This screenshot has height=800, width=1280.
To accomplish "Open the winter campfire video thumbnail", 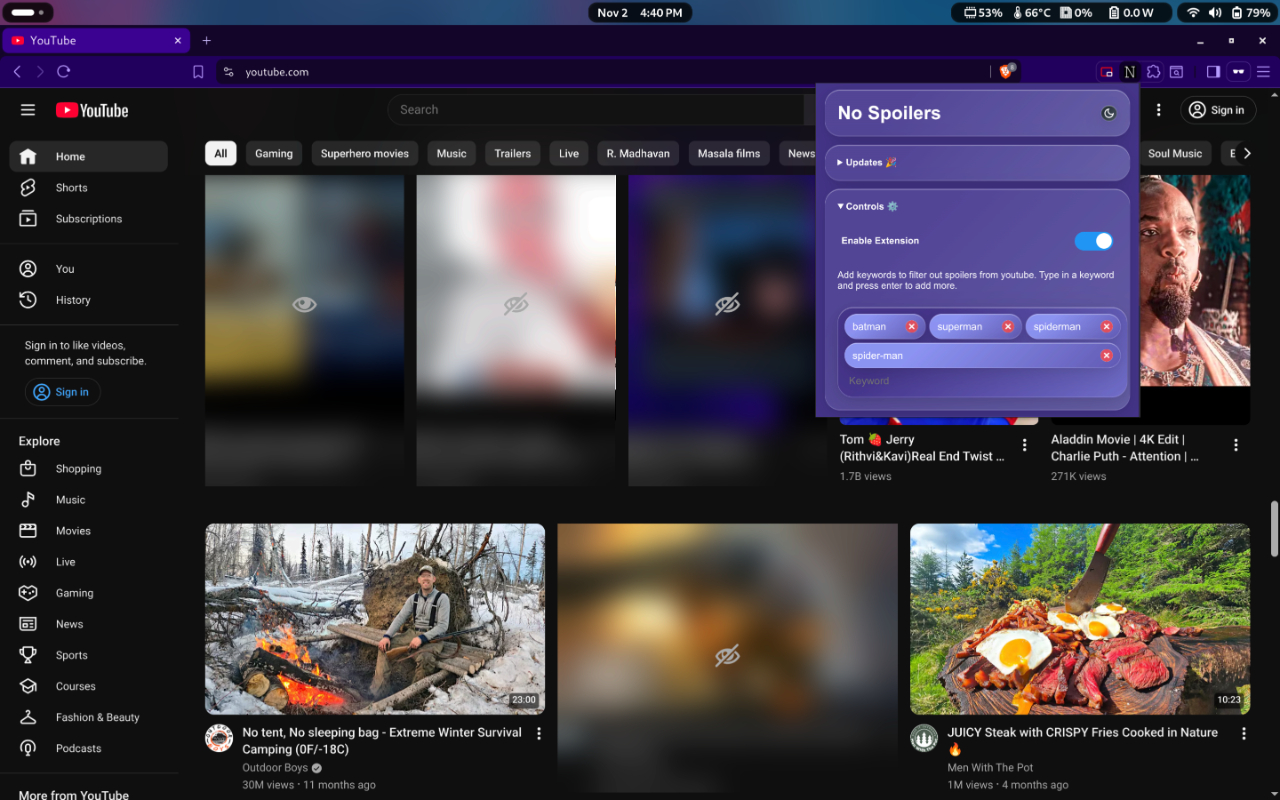I will point(375,619).
